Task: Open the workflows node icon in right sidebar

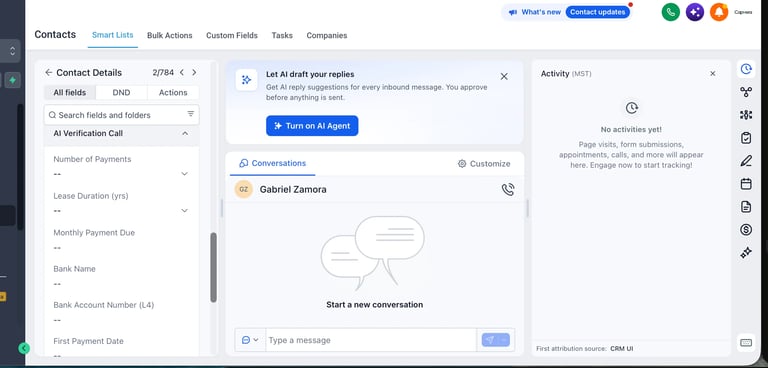Action: pos(746,92)
